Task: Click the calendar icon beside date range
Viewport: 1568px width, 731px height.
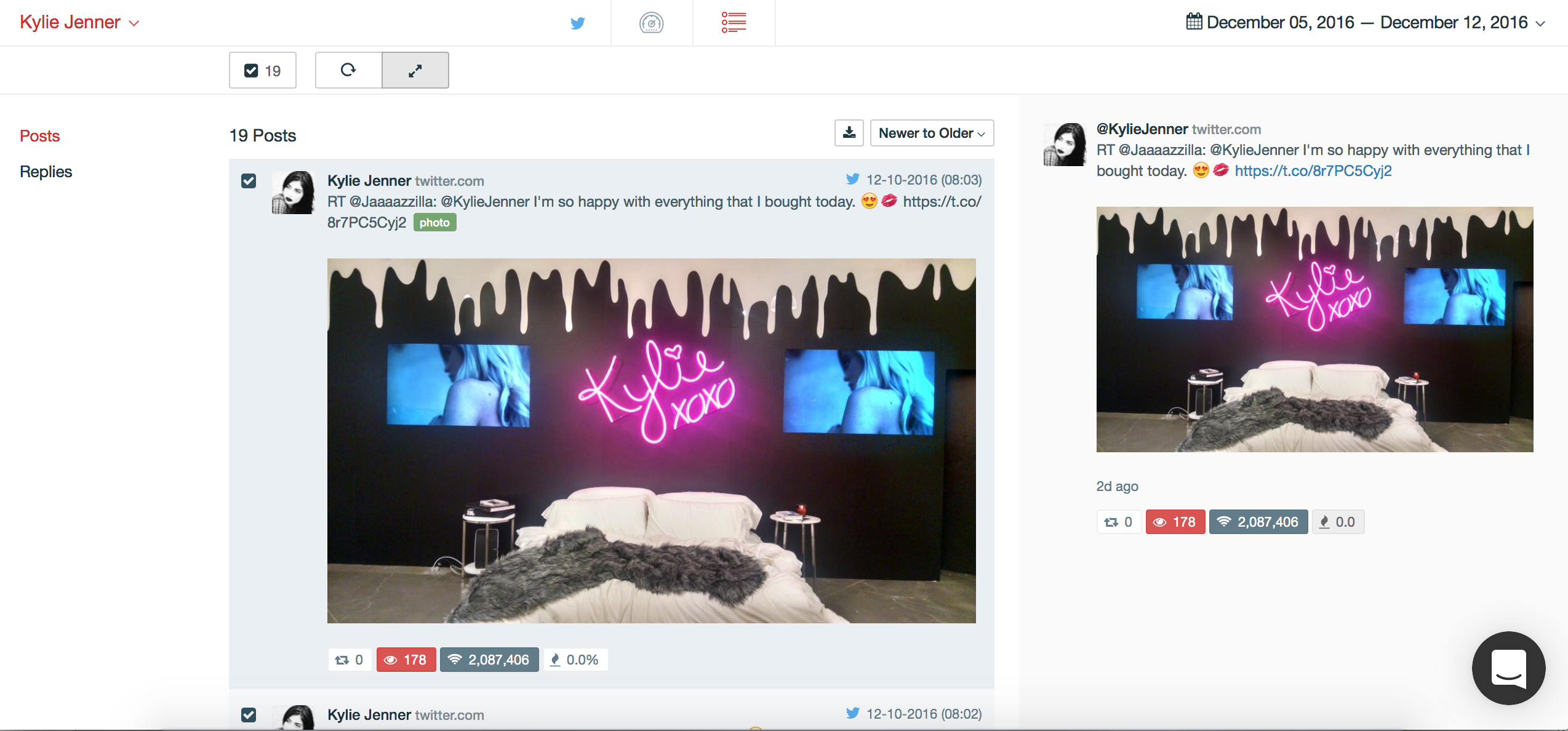Action: (1194, 22)
